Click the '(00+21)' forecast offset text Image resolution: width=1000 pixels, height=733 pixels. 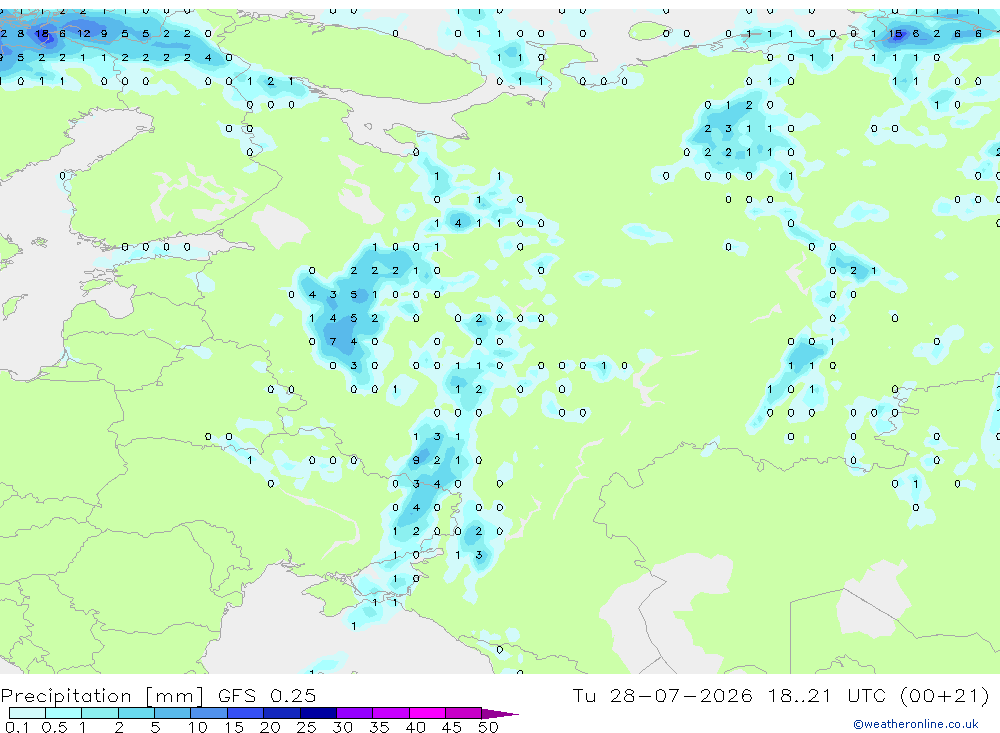[x=945, y=695]
